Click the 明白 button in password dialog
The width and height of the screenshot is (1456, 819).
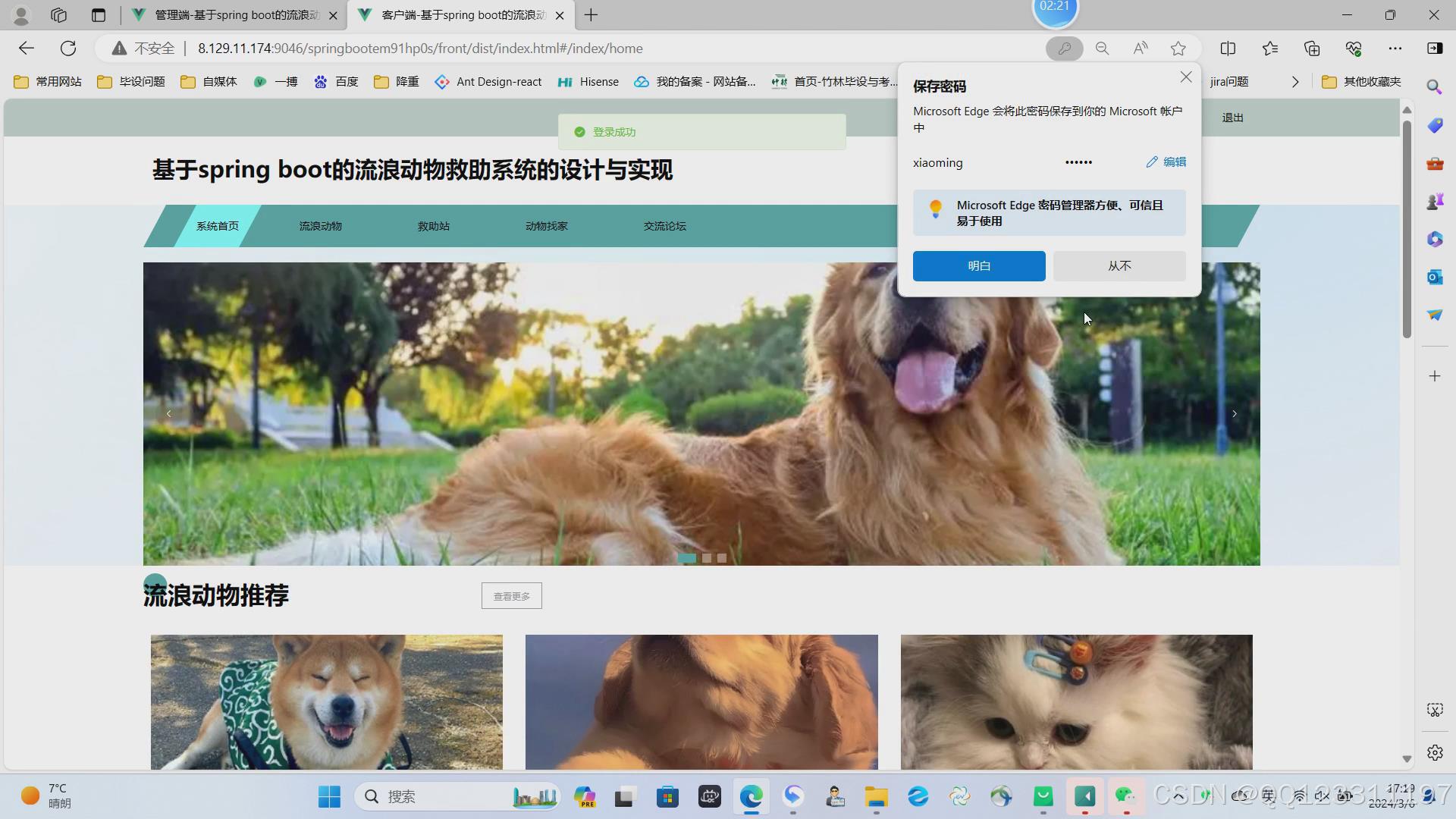[978, 265]
